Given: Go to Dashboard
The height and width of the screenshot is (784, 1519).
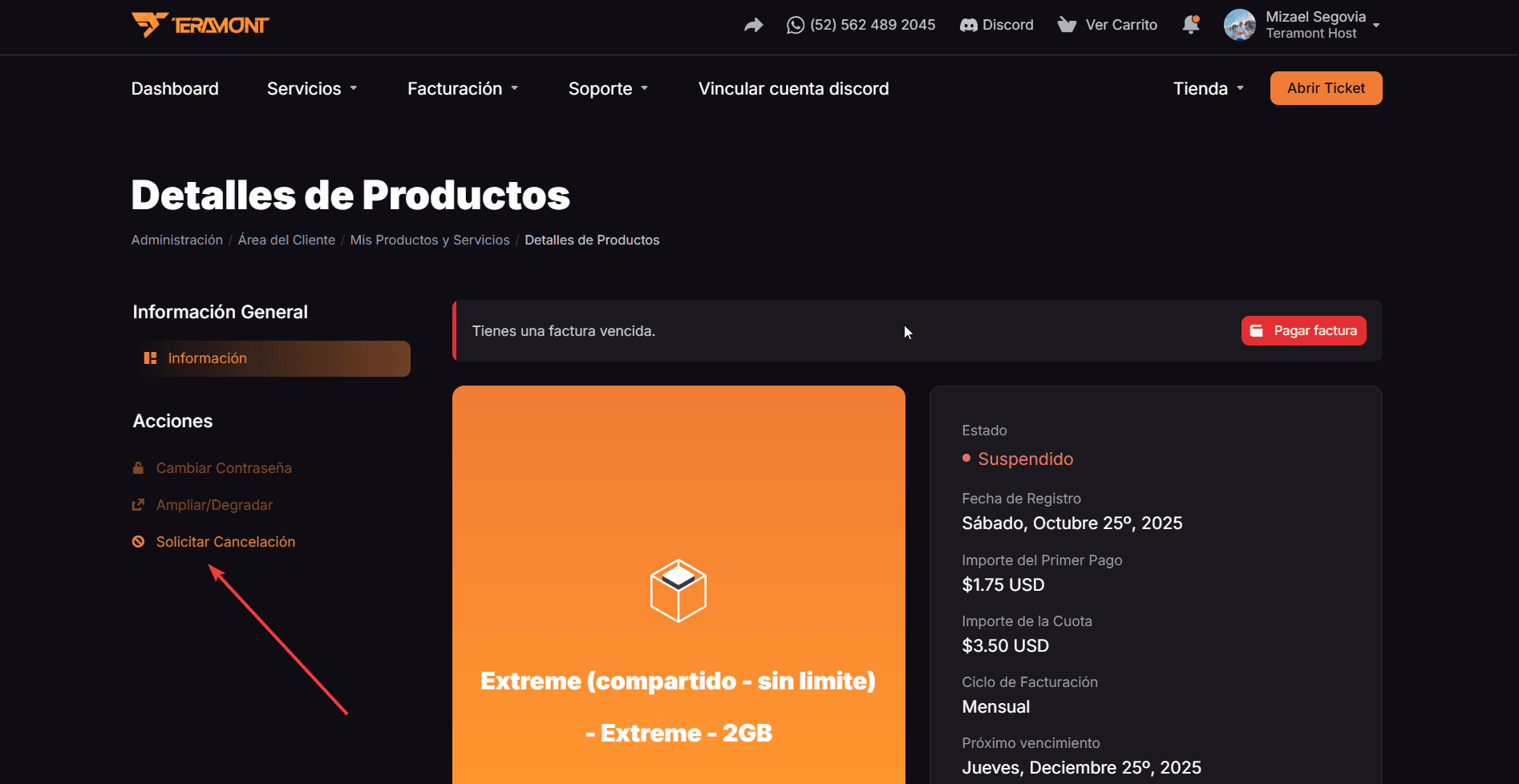Looking at the screenshot, I should point(175,88).
